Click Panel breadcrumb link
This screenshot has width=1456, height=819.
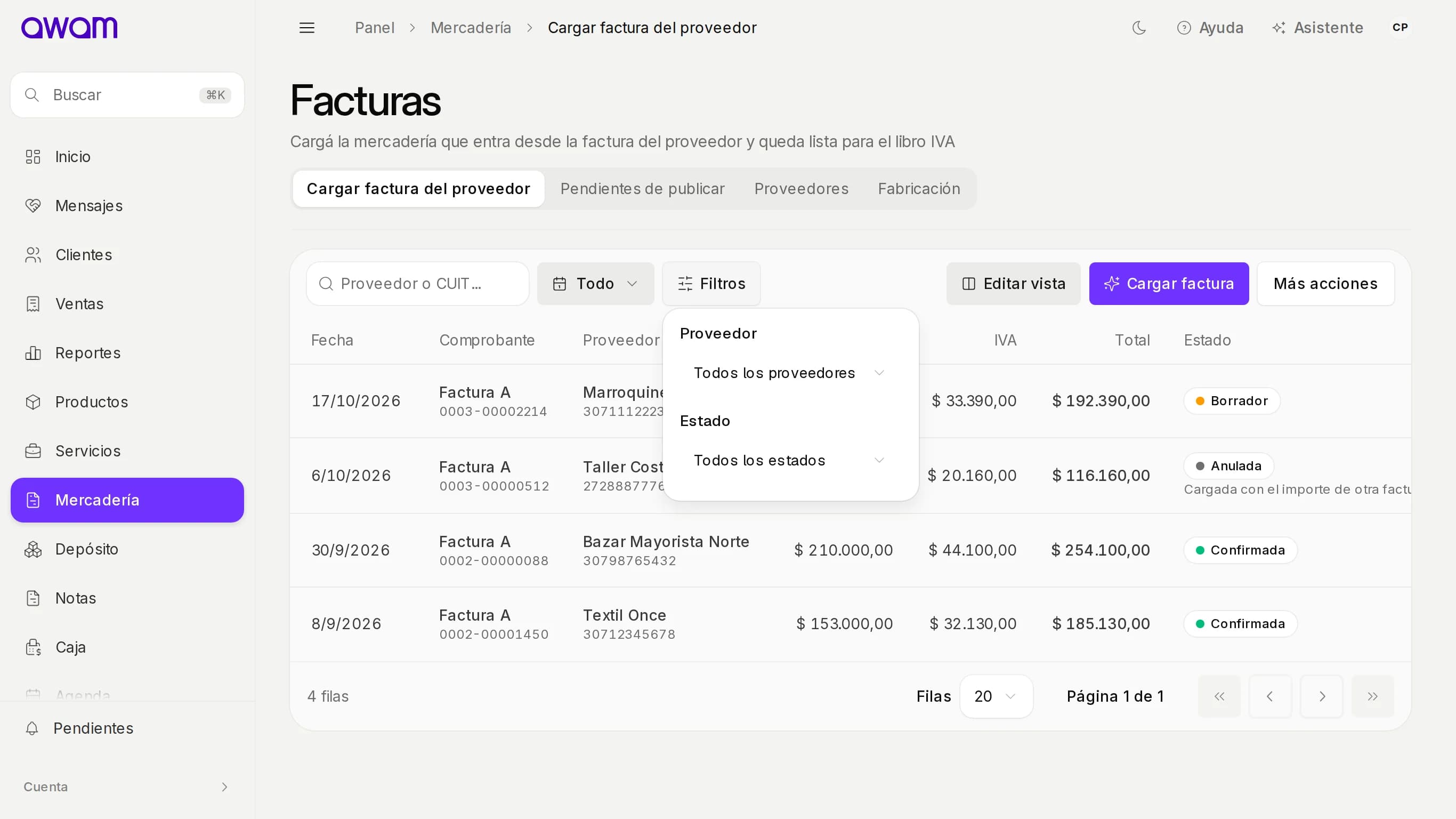[x=374, y=28]
